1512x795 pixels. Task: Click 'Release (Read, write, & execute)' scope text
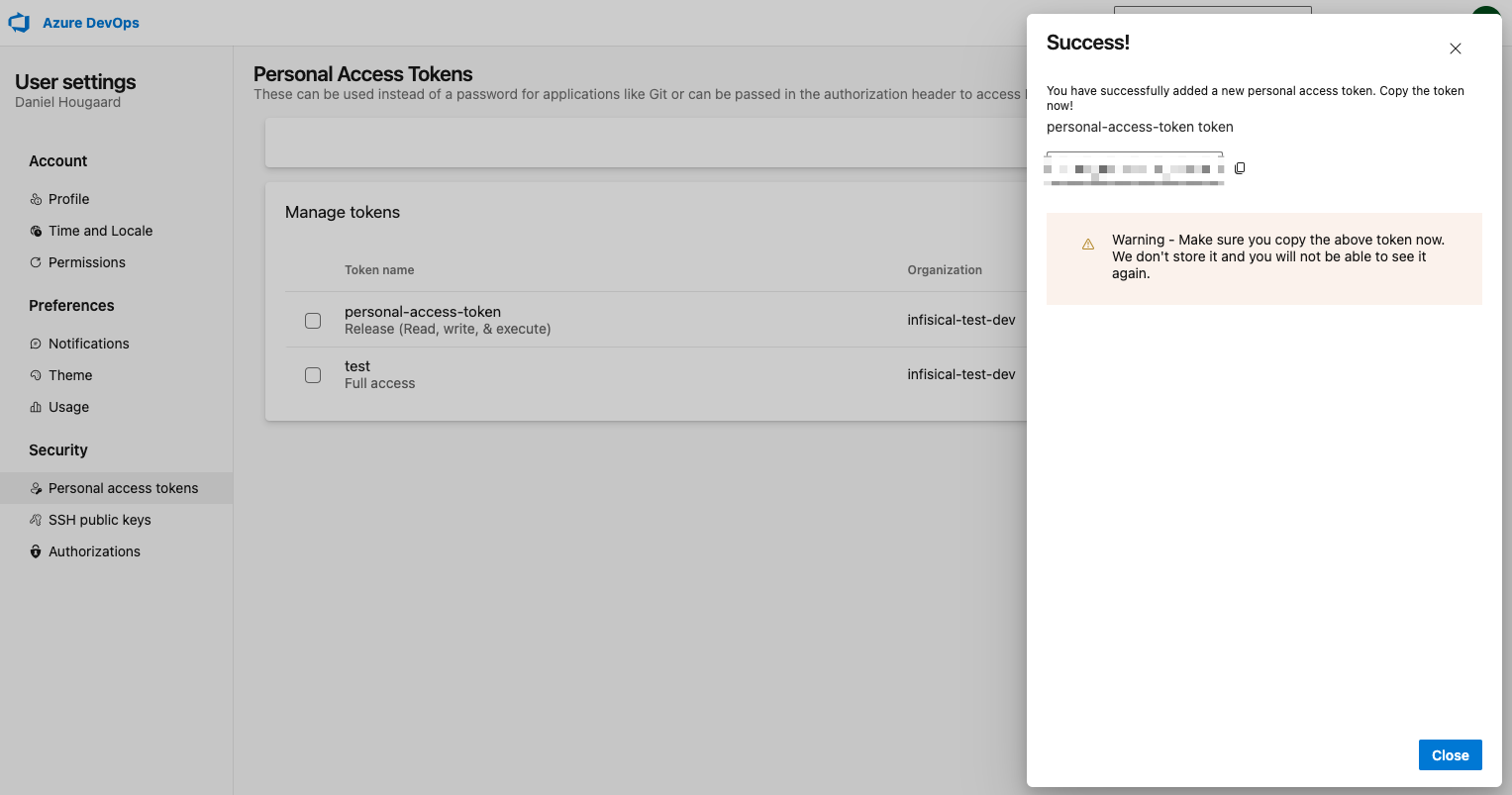point(448,329)
